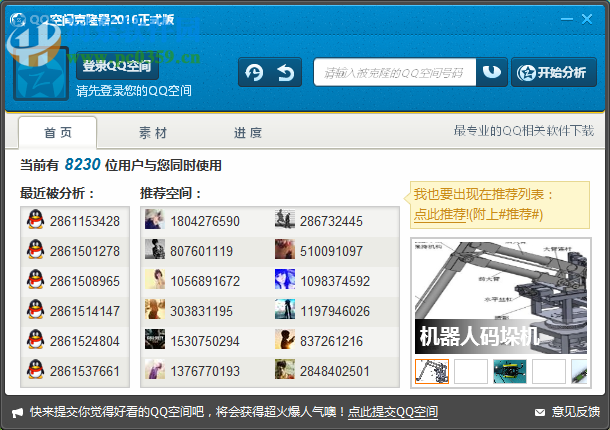Click avatar next to 1098374592

click(x=285, y=279)
